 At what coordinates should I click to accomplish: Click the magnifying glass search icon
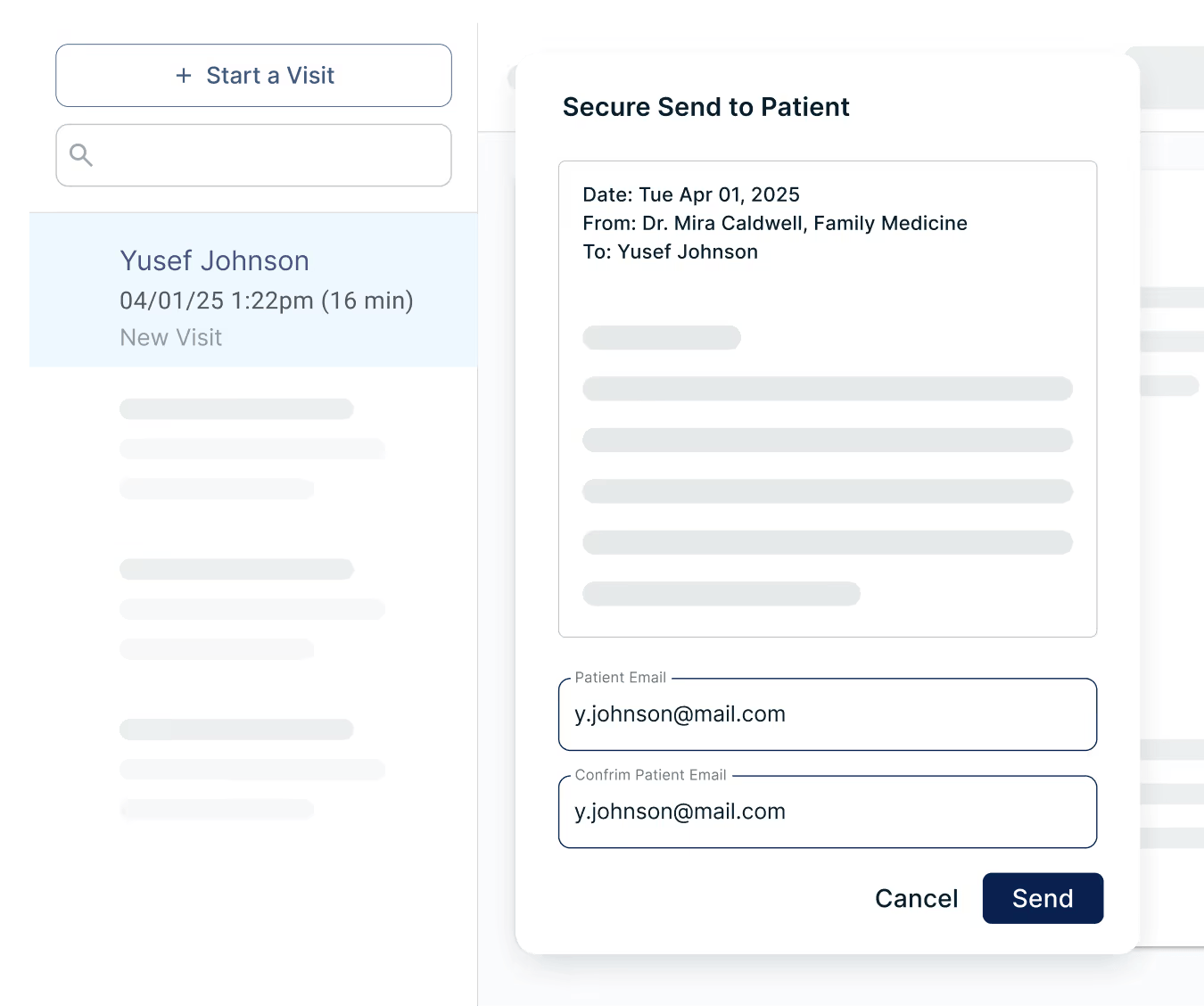click(81, 155)
